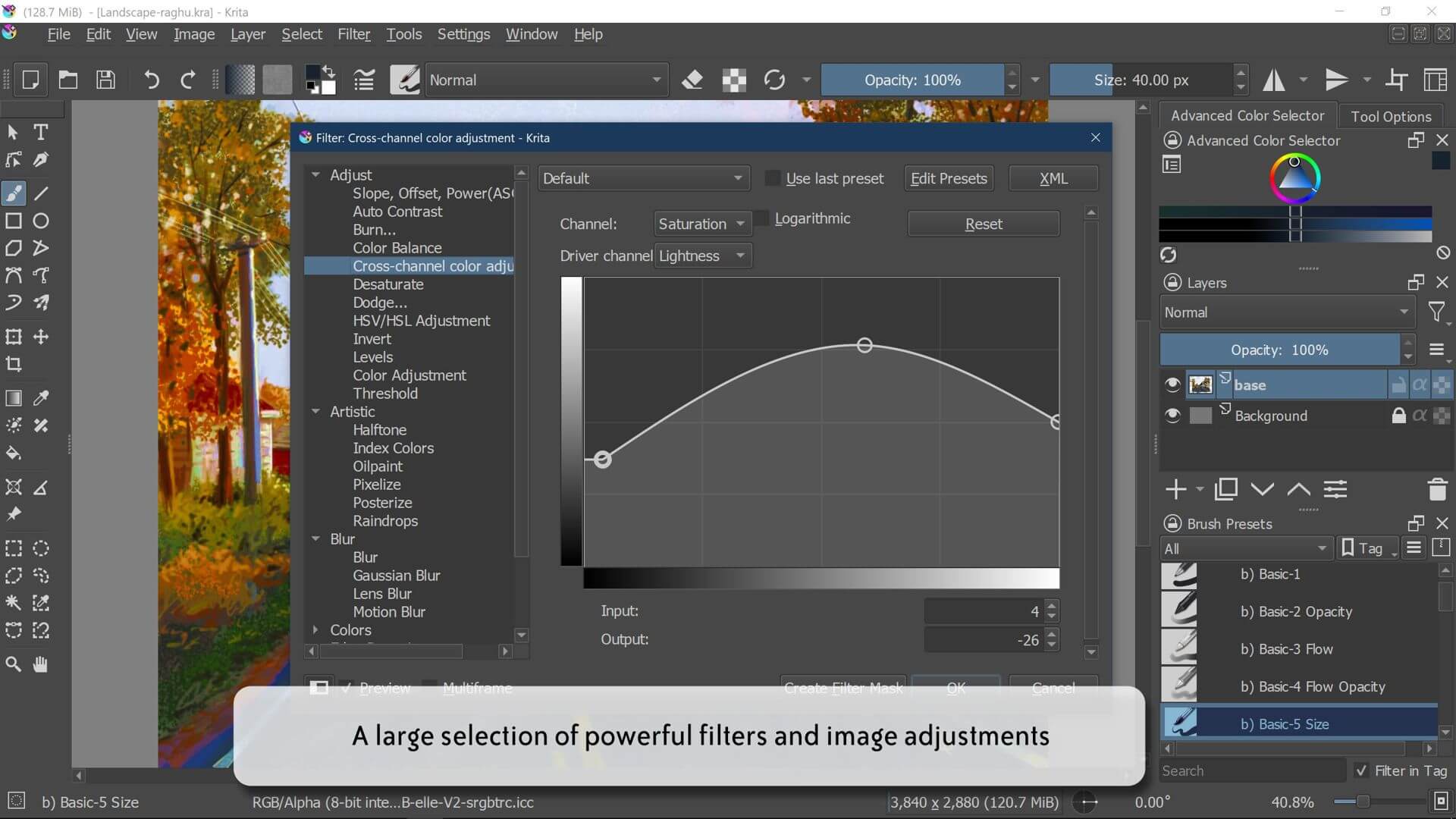Collapse the Artistic filter category
Image resolution: width=1456 pixels, height=819 pixels.
click(315, 412)
